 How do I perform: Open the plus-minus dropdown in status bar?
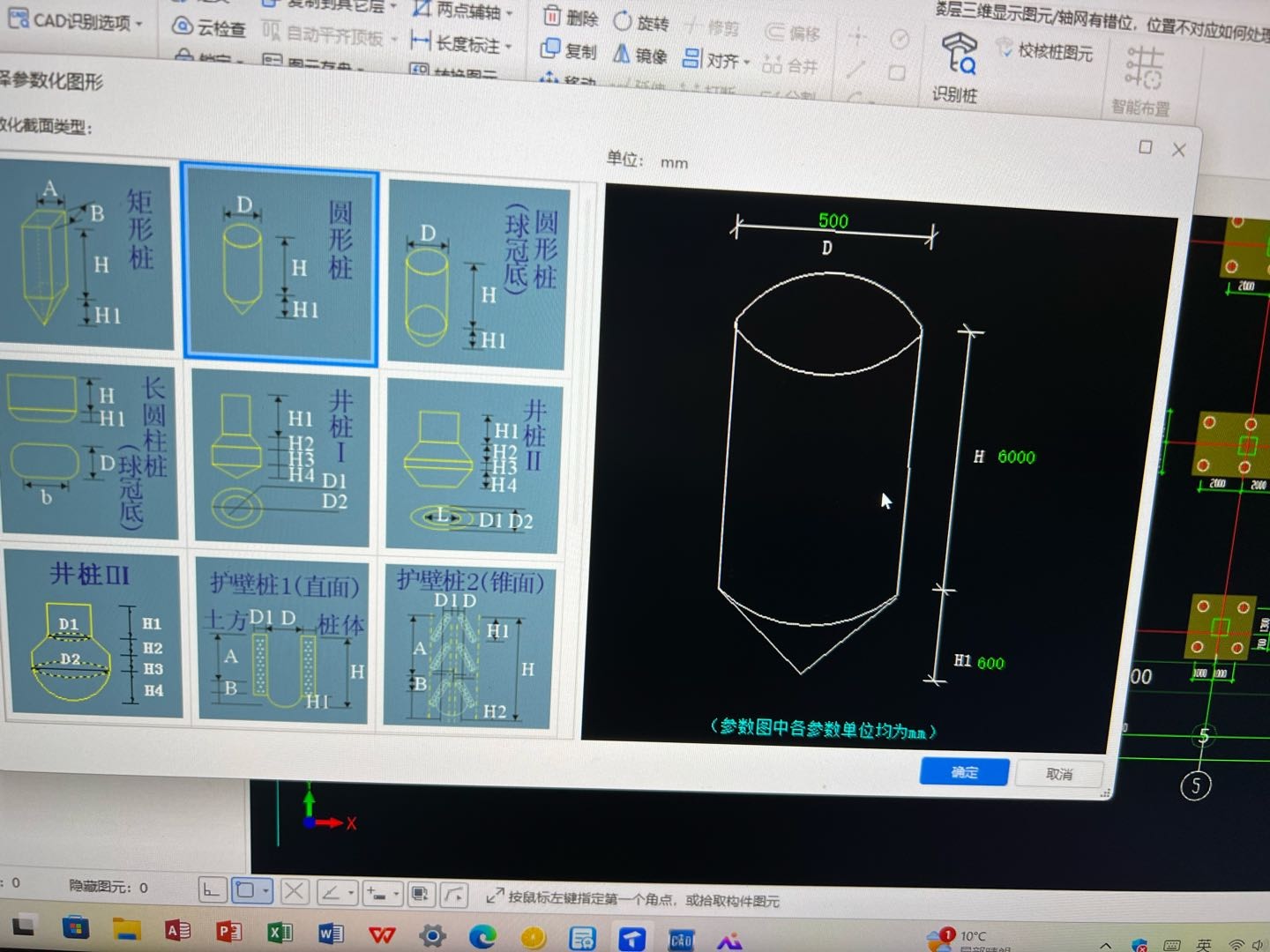click(383, 894)
